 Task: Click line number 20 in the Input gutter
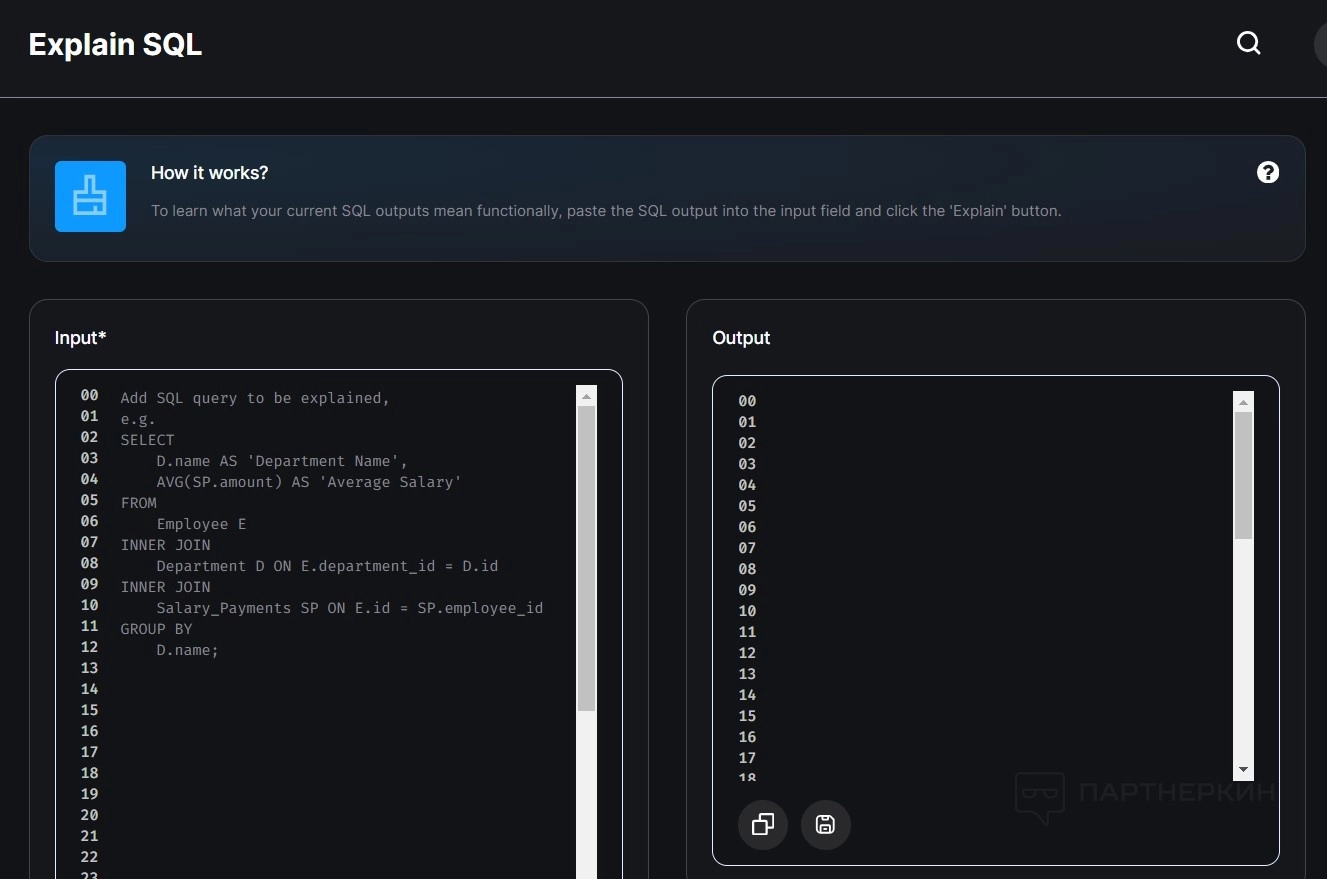[89, 815]
